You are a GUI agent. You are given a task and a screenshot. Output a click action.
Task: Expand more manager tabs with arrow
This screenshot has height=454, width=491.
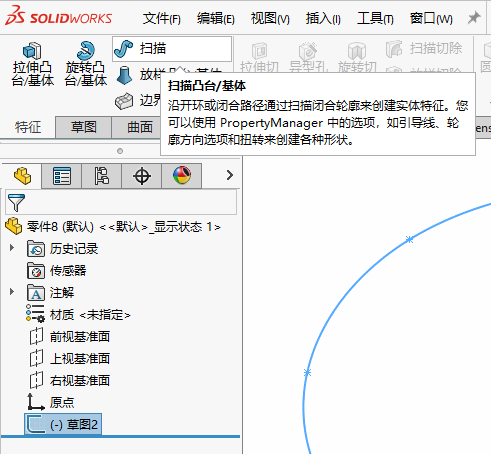[x=229, y=175]
